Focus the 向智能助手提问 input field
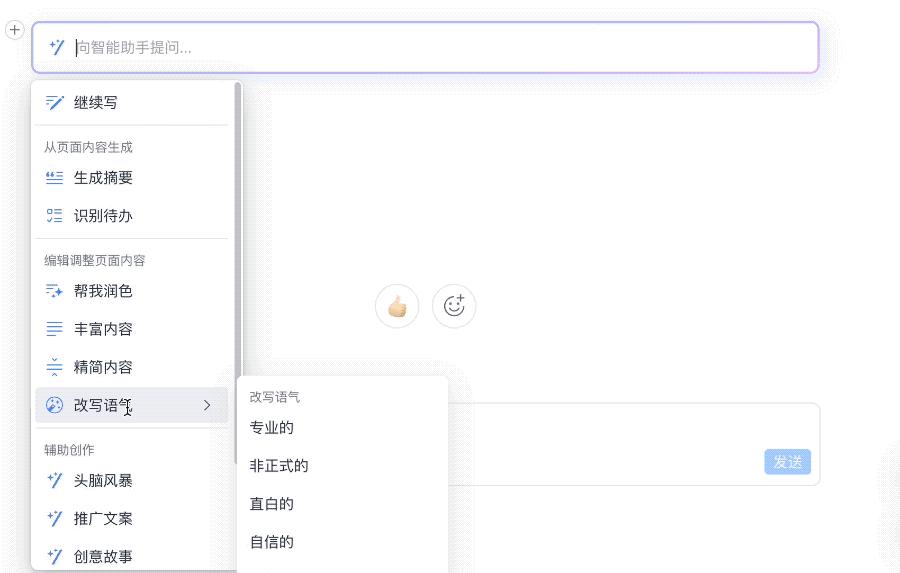900x573 pixels. coord(425,48)
